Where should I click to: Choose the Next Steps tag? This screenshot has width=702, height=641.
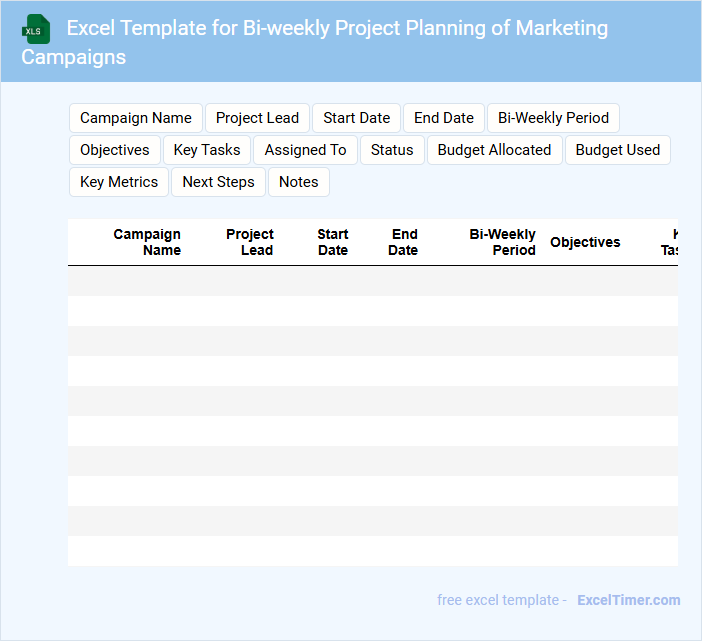(219, 182)
